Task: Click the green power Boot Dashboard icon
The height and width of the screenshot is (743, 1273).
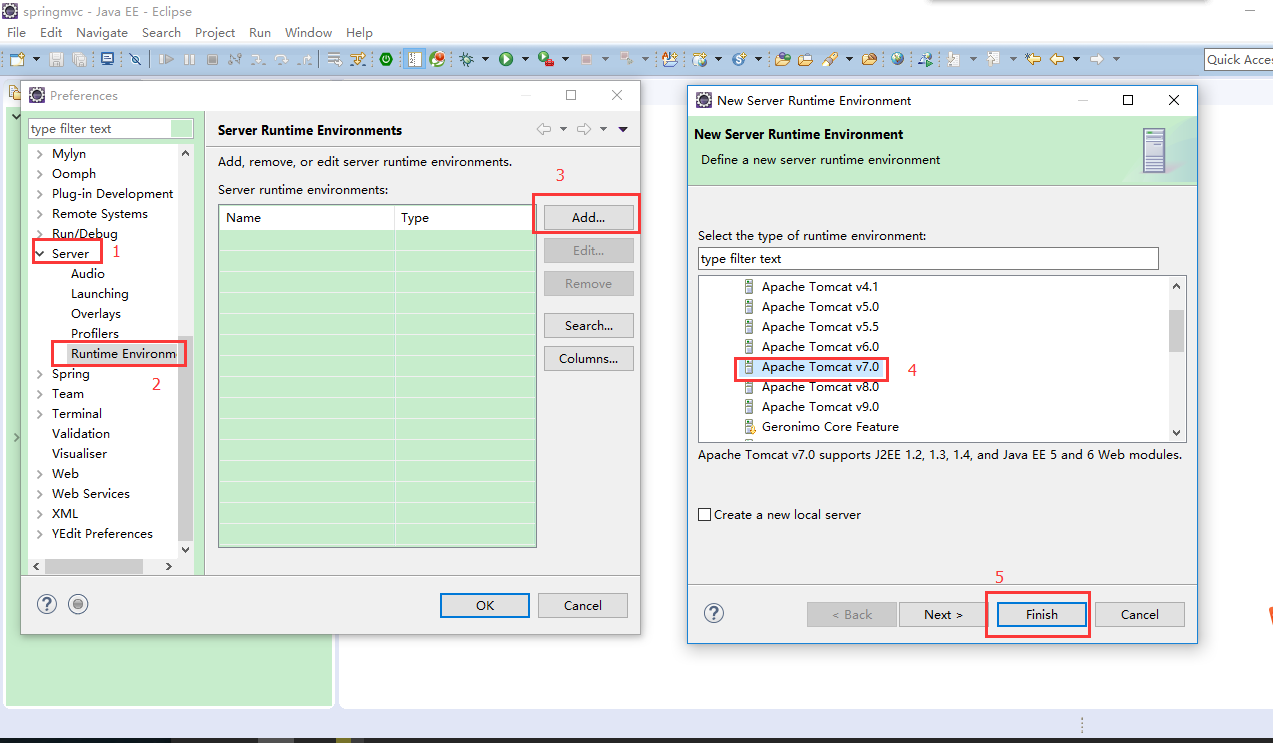Action: click(385, 59)
